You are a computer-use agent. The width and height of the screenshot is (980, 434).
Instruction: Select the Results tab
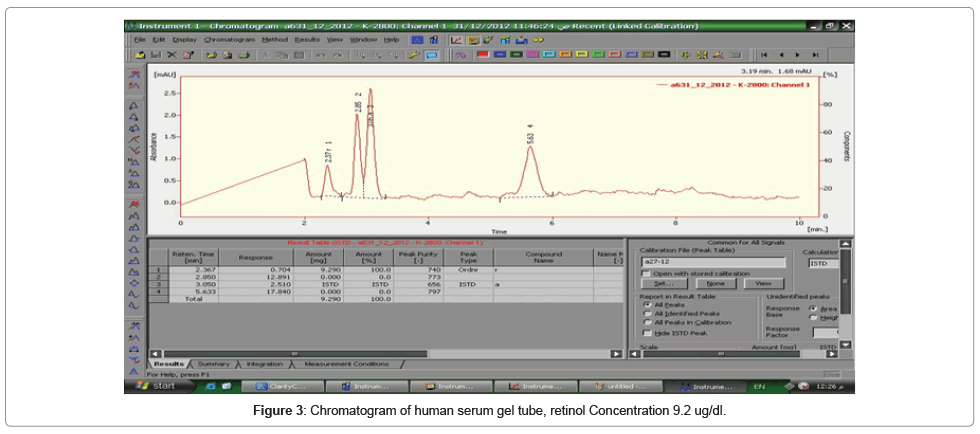coord(167,363)
